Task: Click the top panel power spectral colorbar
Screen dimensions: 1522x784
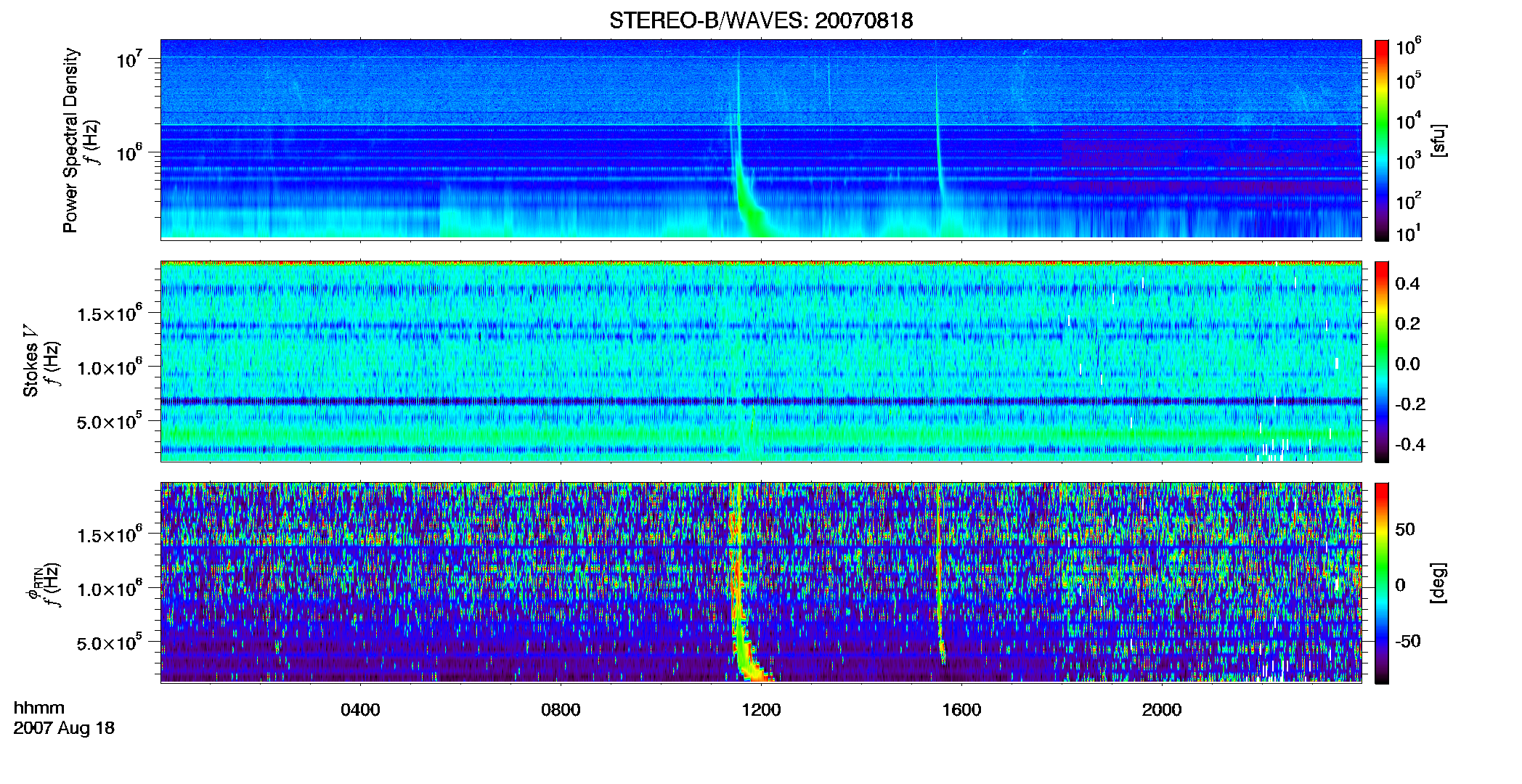Action: tap(1382, 140)
